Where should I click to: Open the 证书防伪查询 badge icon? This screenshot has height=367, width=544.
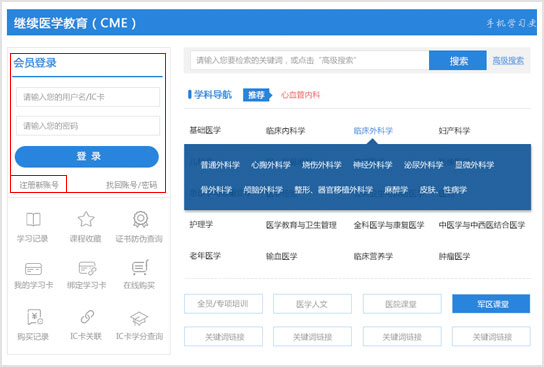coord(140,219)
